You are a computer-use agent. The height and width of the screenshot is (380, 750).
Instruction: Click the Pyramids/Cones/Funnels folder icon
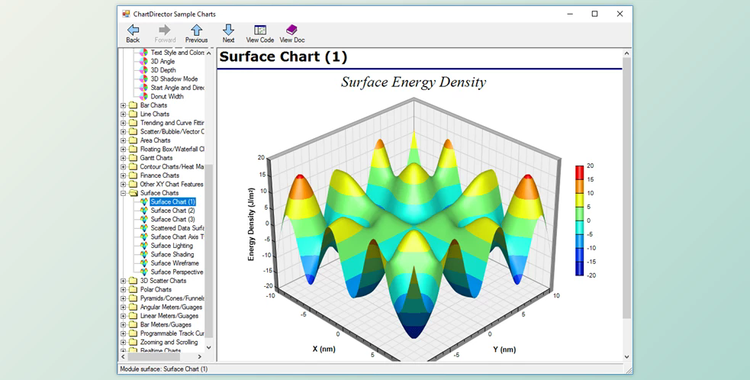[132, 298]
